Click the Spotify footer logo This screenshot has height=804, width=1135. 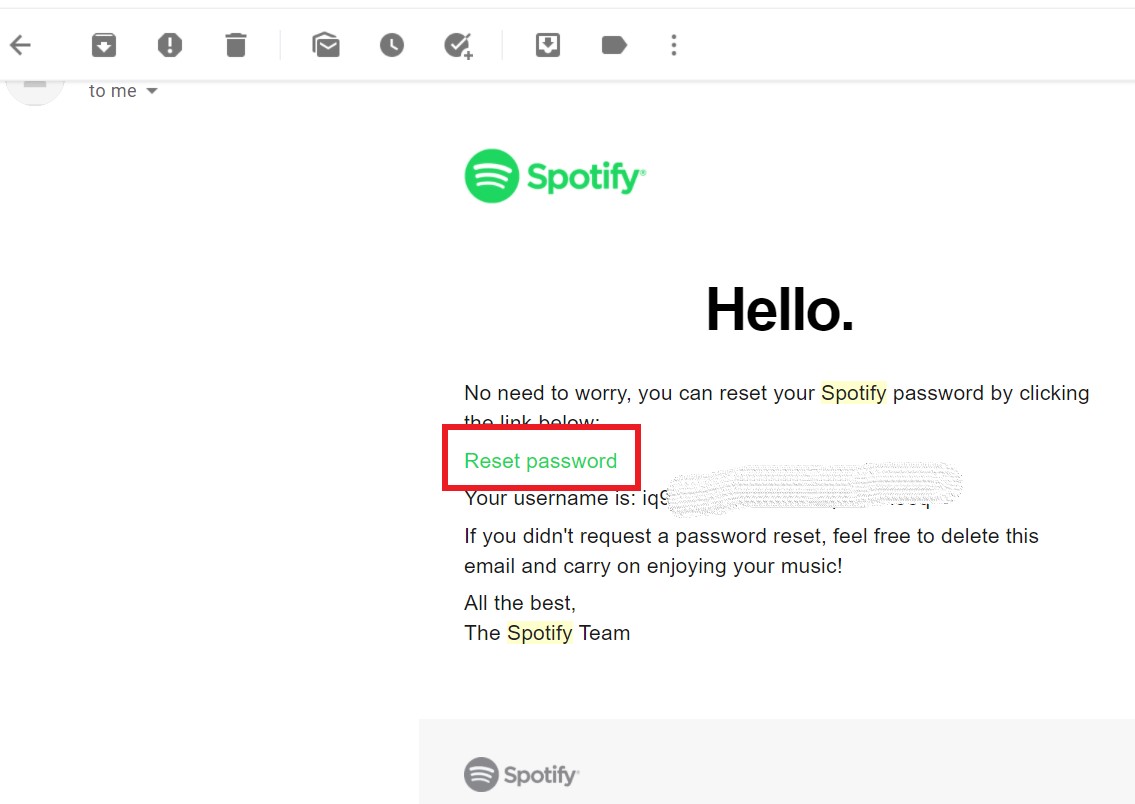pyautogui.click(x=521, y=774)
